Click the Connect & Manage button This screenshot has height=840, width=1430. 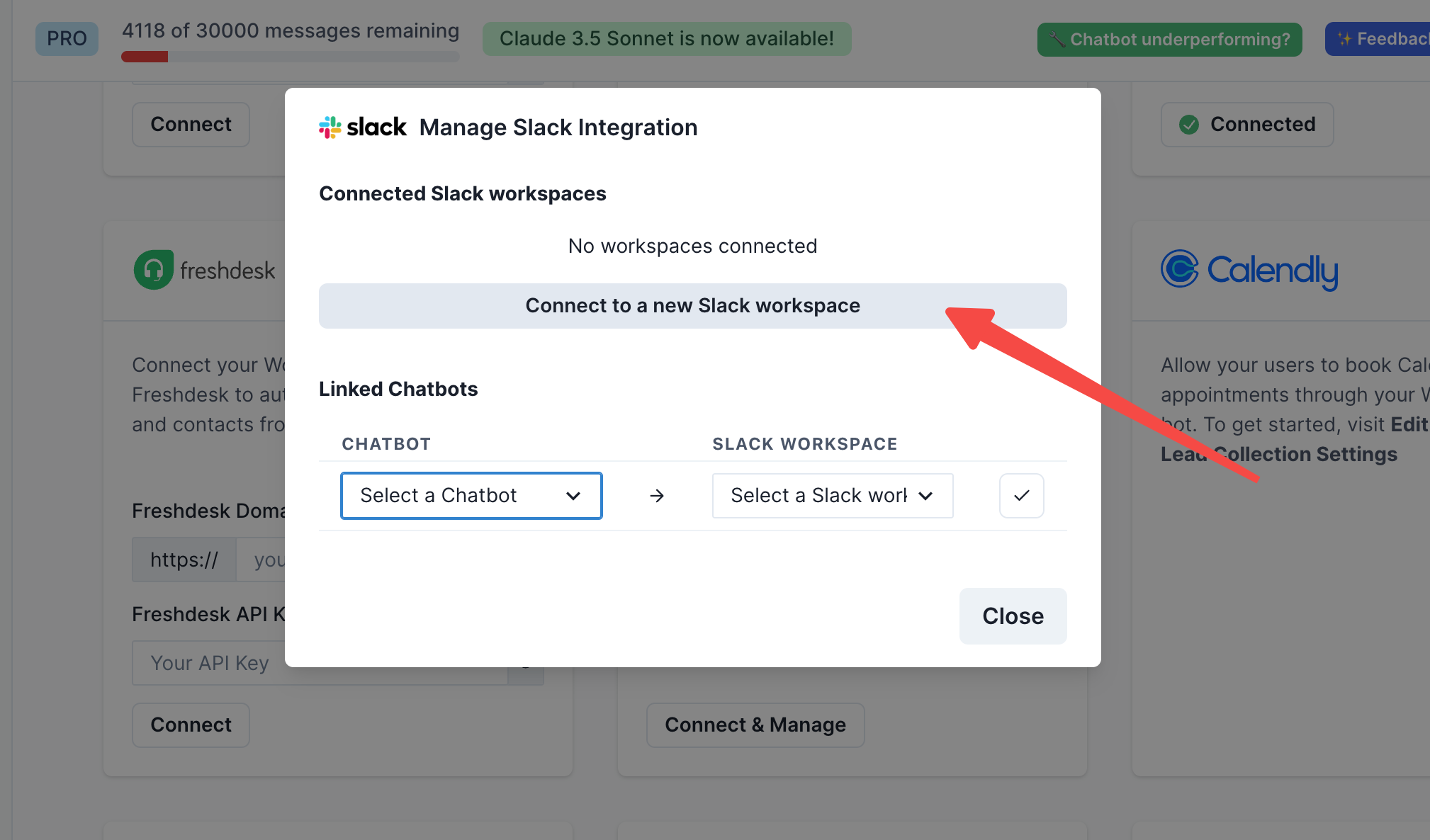pos(755,725)
